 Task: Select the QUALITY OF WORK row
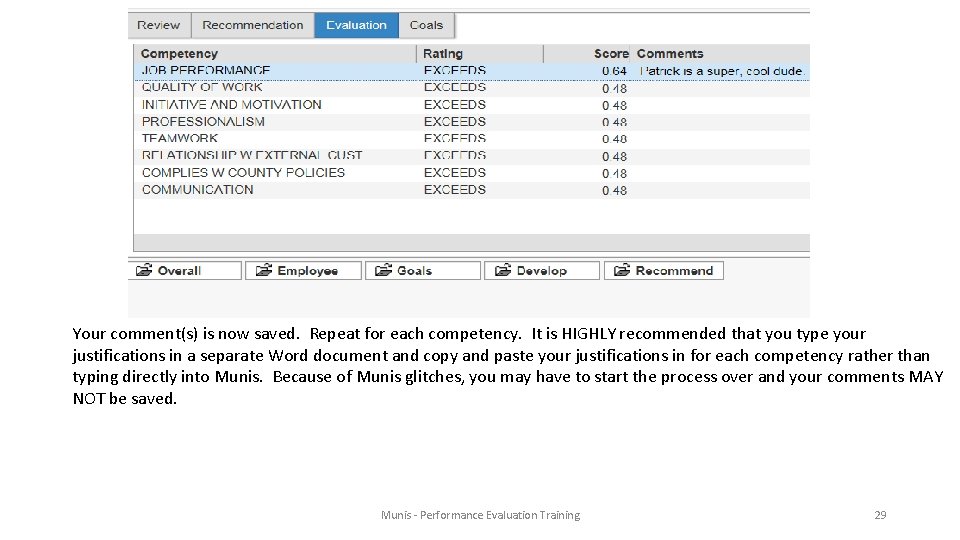coord(472,88)
